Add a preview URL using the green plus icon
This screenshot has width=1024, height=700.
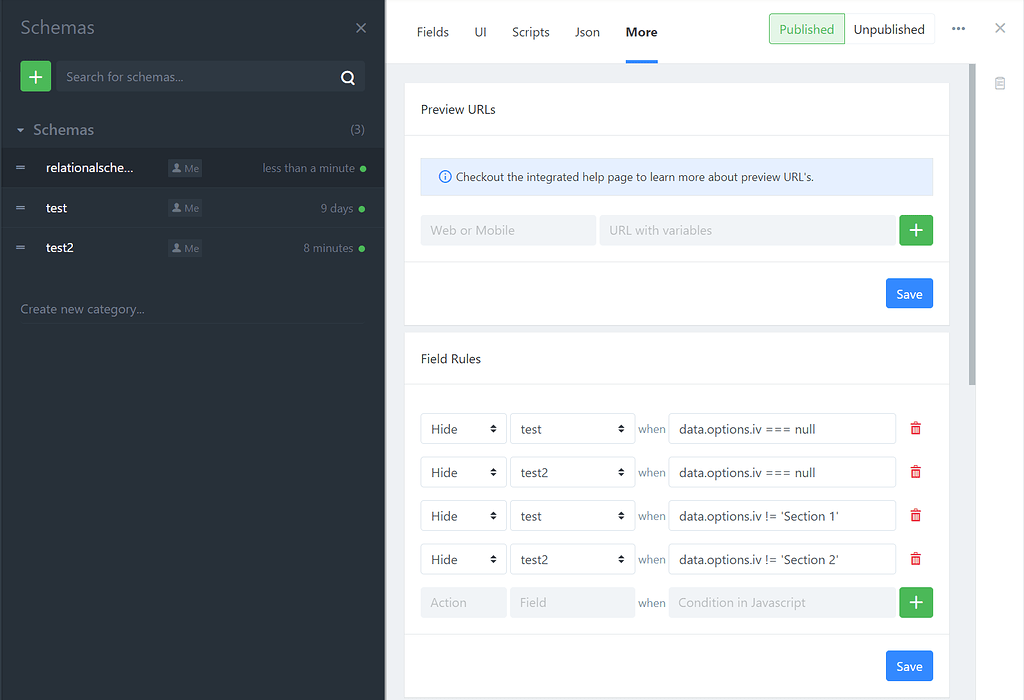pyautogui.click(x=916, y=229)
